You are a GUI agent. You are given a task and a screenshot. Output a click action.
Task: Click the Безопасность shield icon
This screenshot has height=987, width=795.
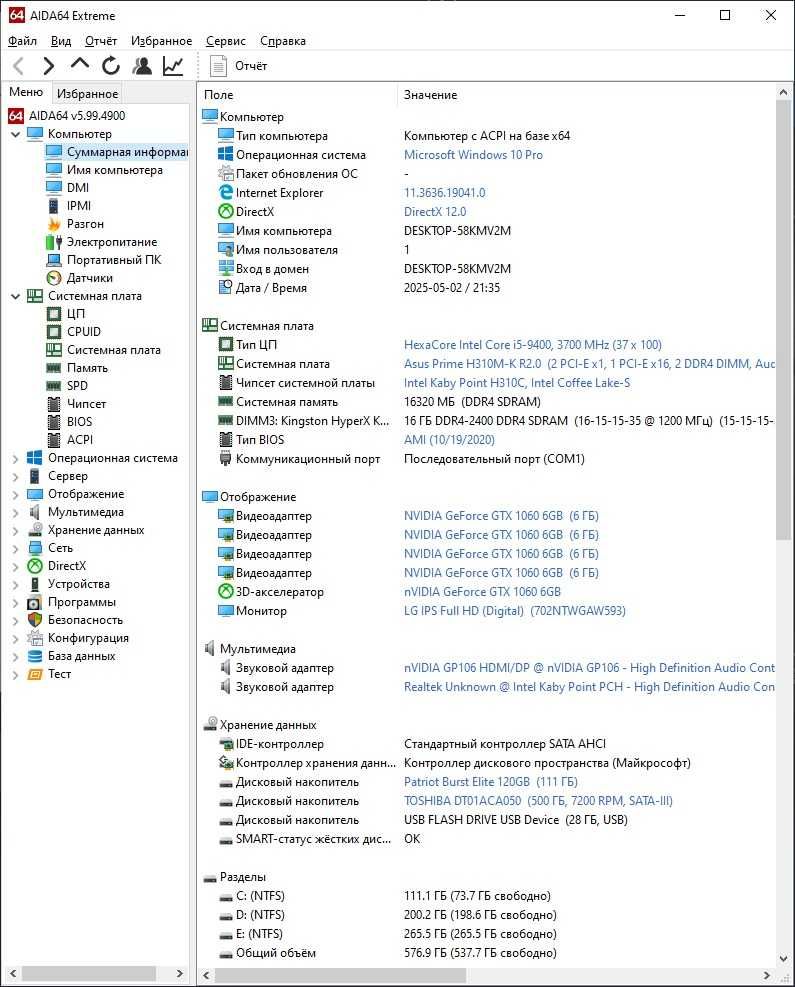click(35, 620)
